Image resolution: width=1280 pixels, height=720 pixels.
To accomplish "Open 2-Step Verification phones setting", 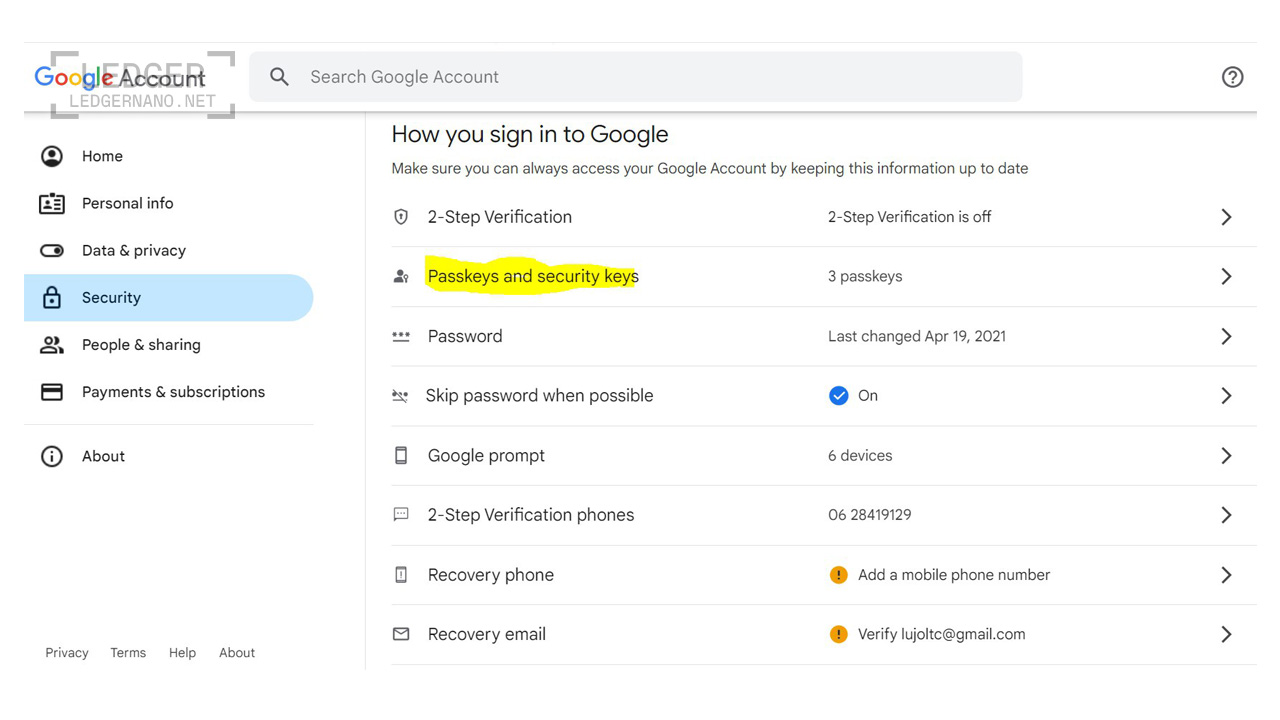I will (x=531, y=515).
